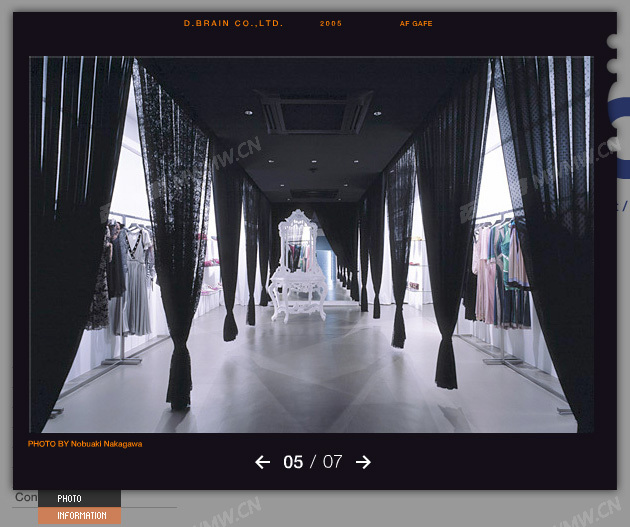The image size is (630, 527).
Task: Open the INFORMATION tab
Action: (x=80, y=515)
